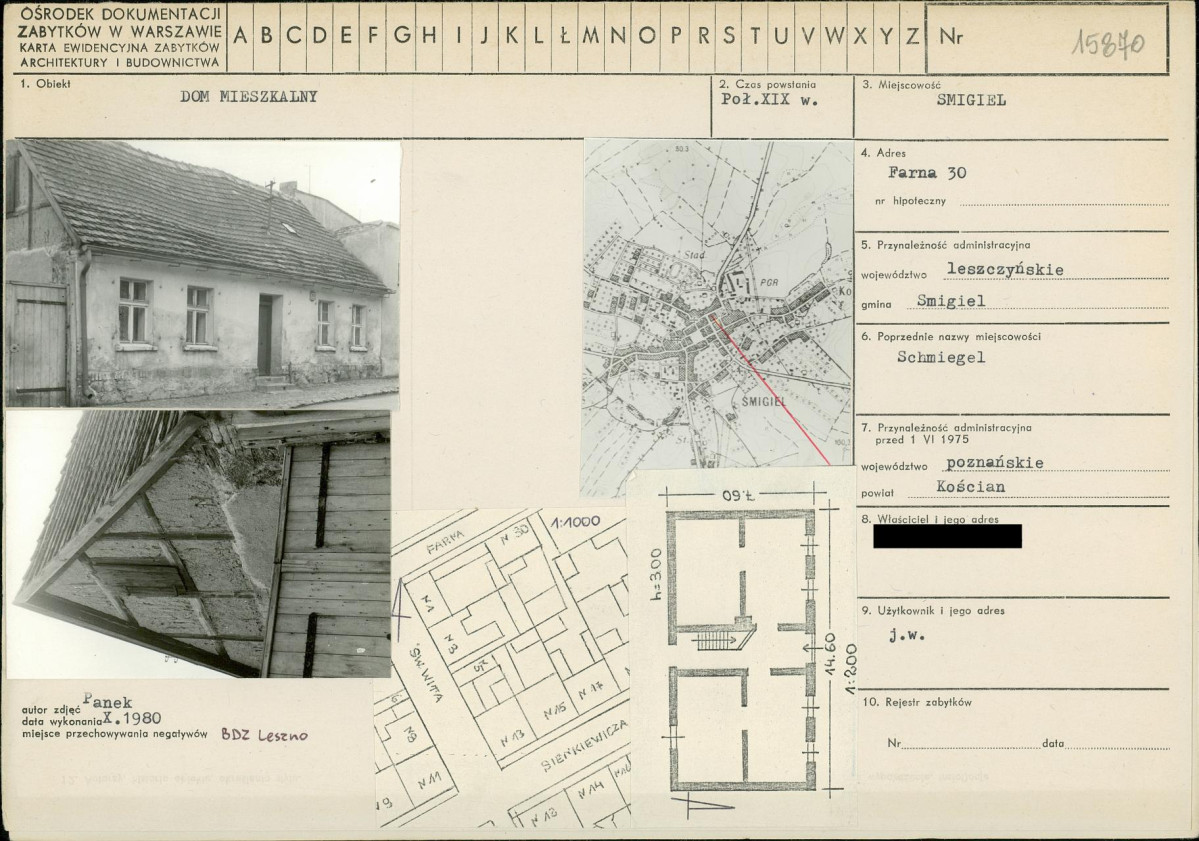The width and height of the screenshot is (1199, 841).
Task: Click the letter H index box
Action: coord(430,36)
